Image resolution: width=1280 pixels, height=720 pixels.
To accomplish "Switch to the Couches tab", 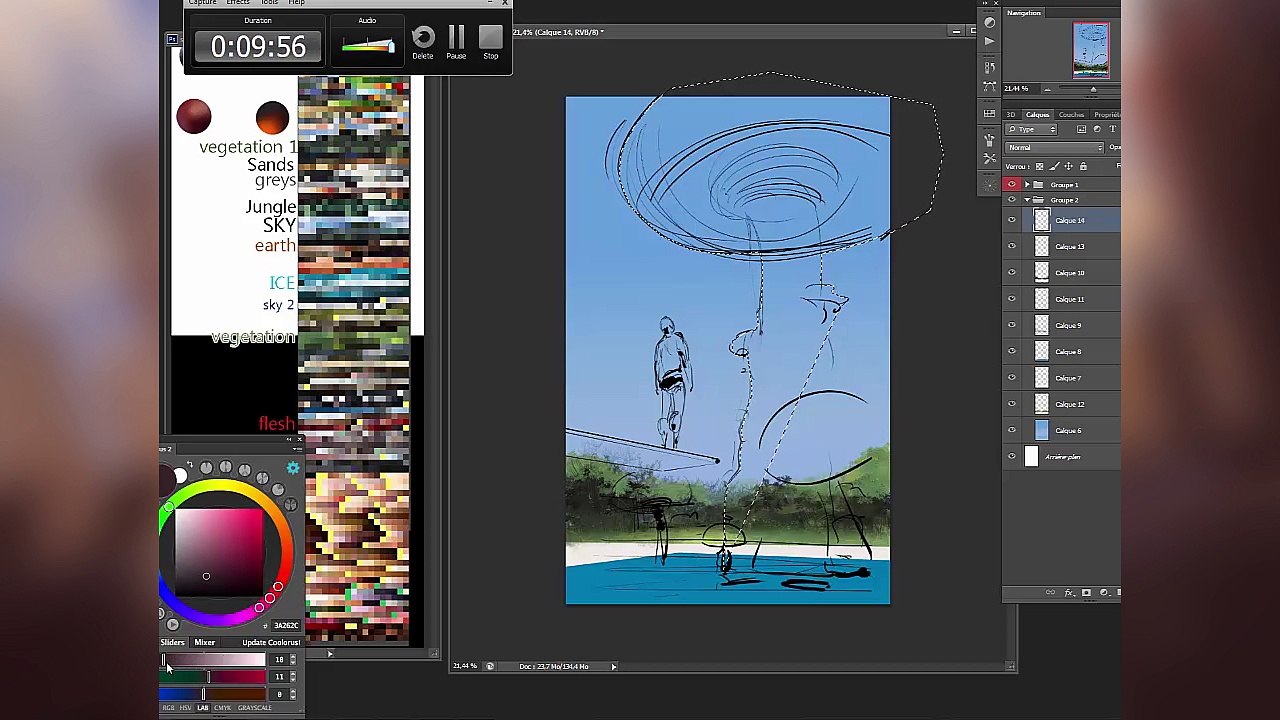I will [1071, 115].
